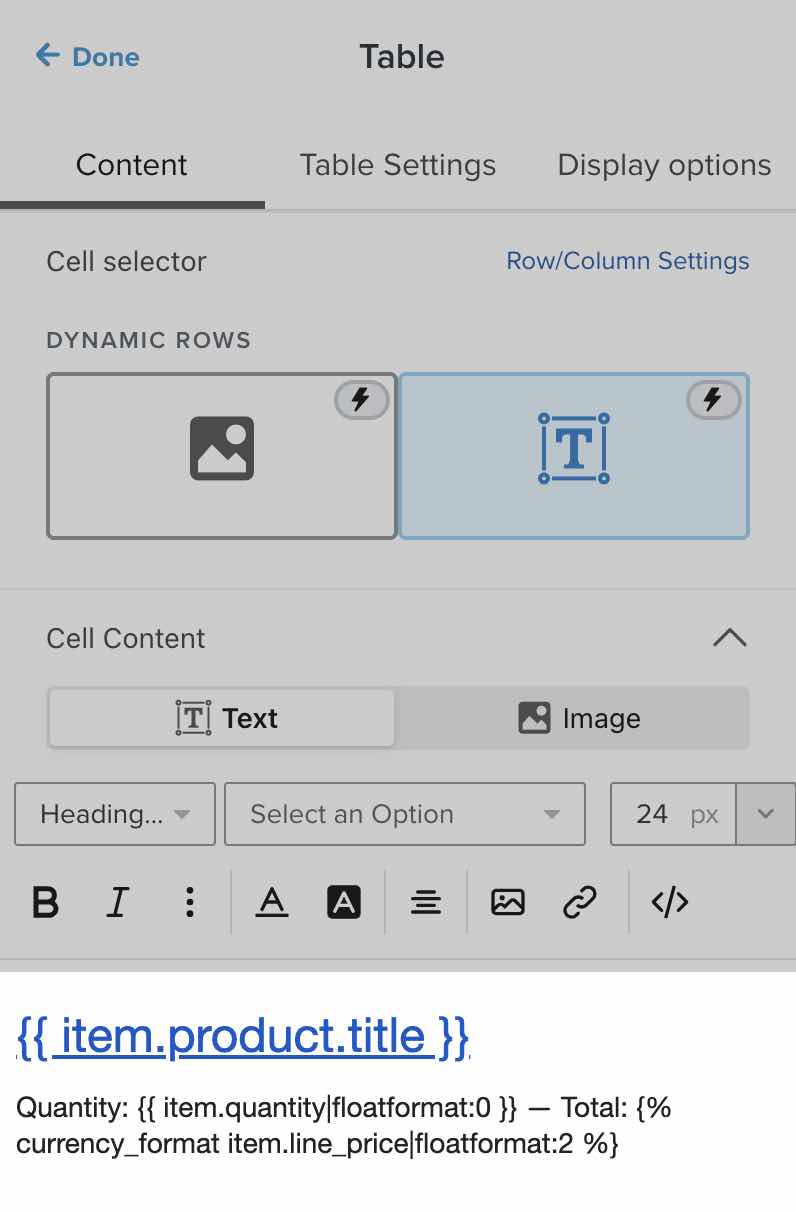This screenshot has height=1212, width=796.
Task: Select the image cell in Dynamic Rows
Action: (222, 456)
